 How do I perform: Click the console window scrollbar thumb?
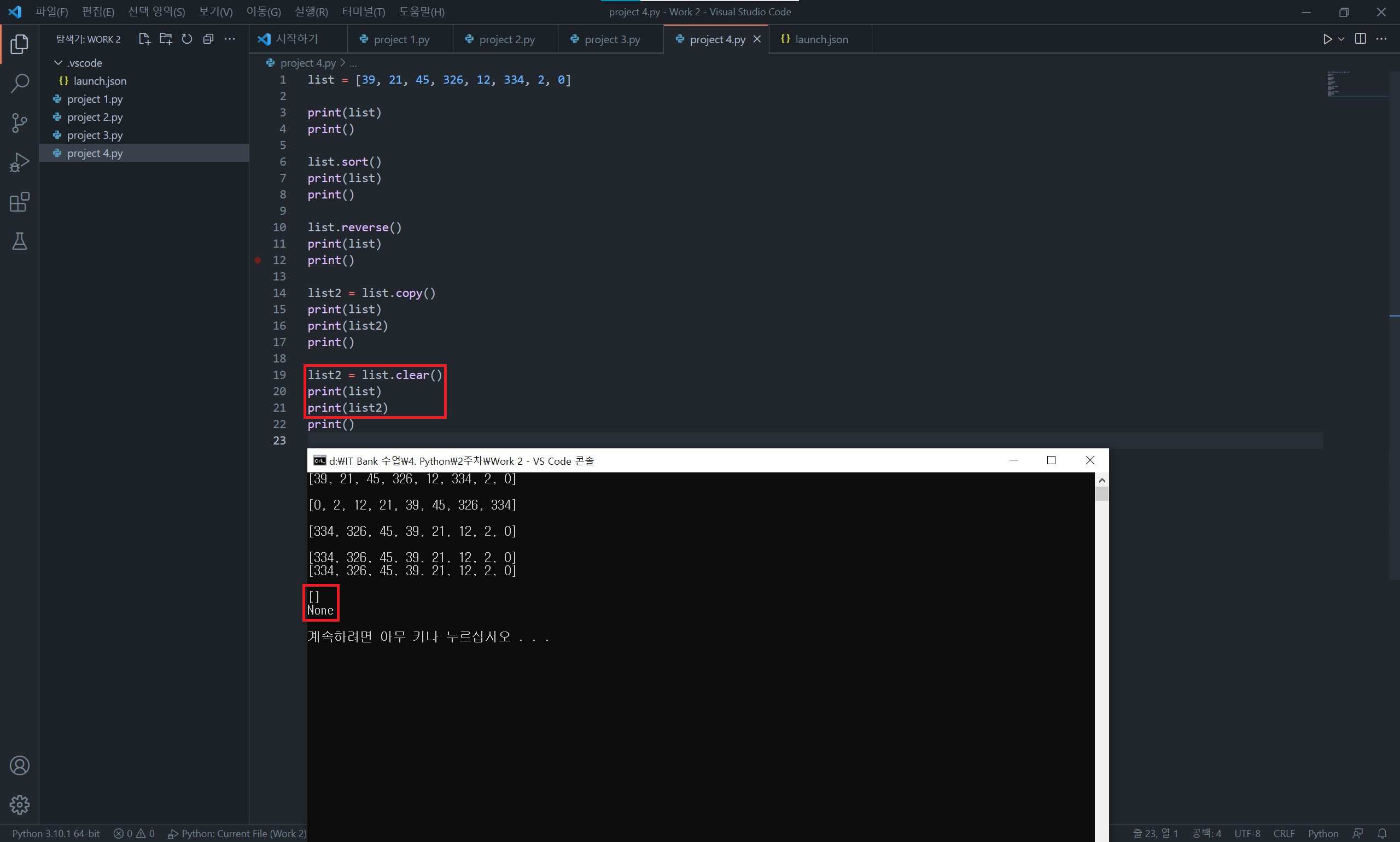coord(1101,494)
